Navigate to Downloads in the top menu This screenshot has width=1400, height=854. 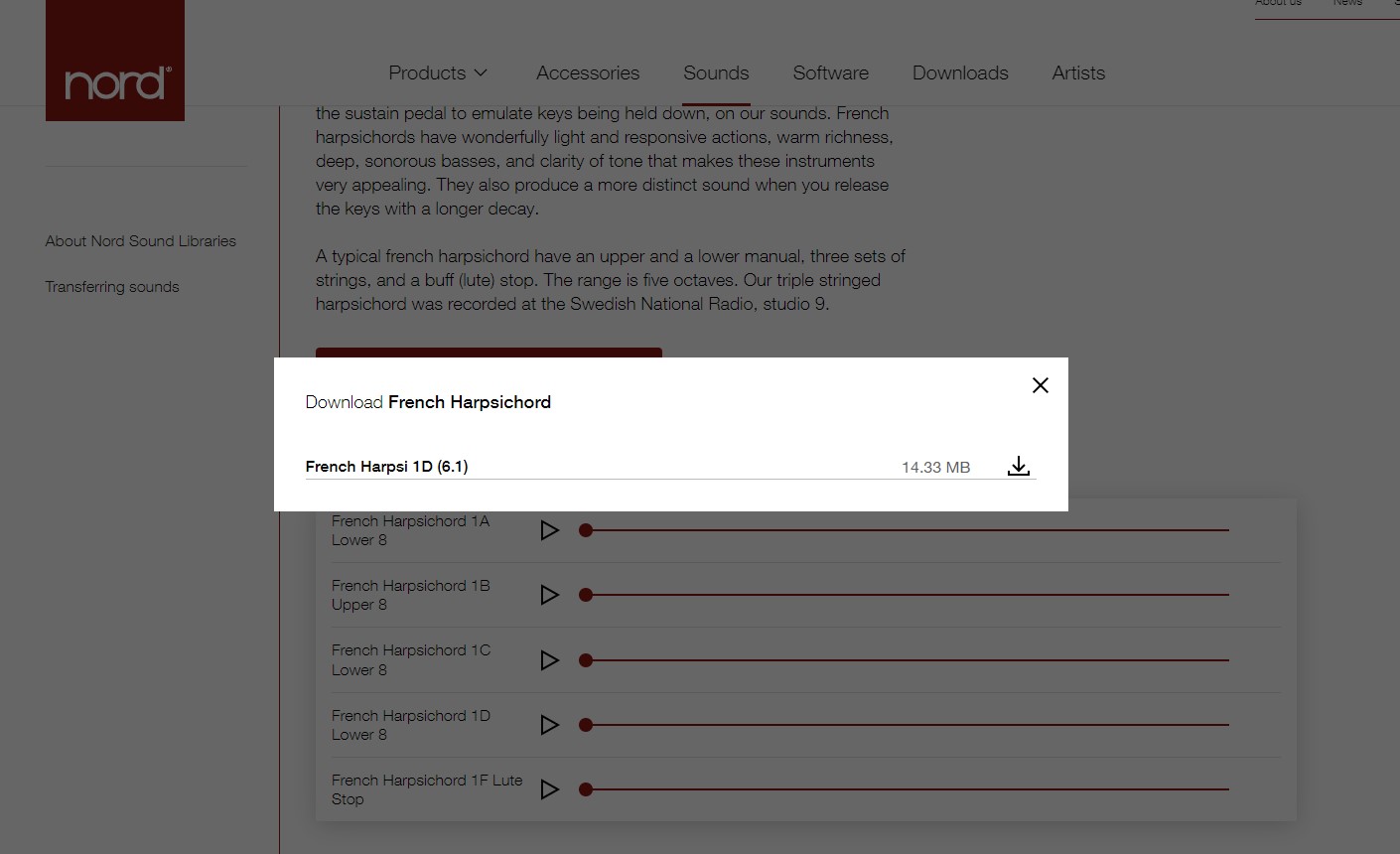tap(960, 72)
